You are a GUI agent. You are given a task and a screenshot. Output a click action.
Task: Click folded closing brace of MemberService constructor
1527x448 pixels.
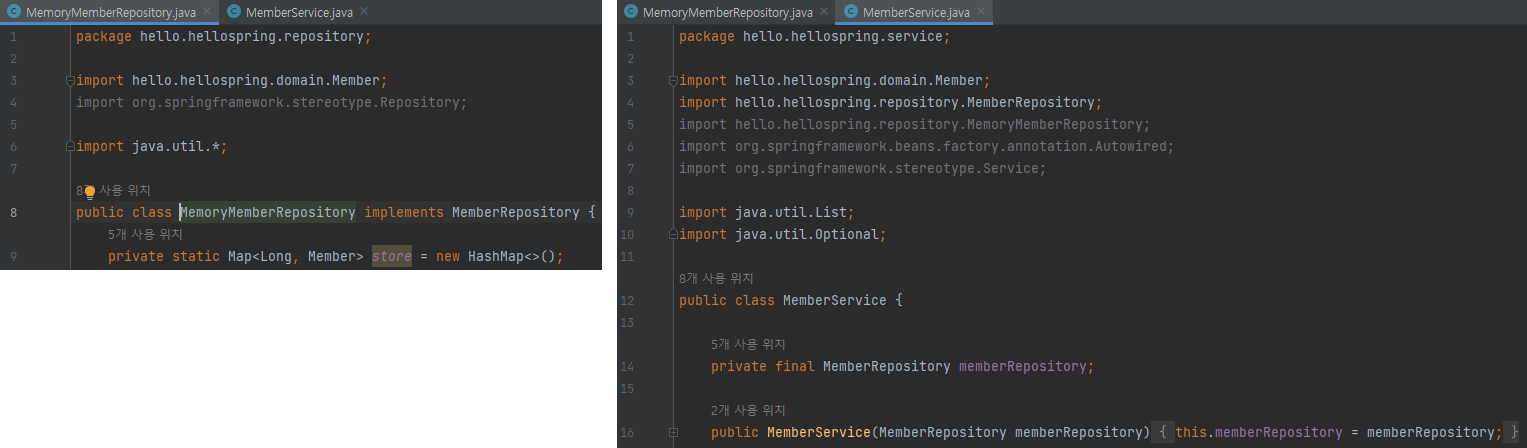click(1513, 432)
